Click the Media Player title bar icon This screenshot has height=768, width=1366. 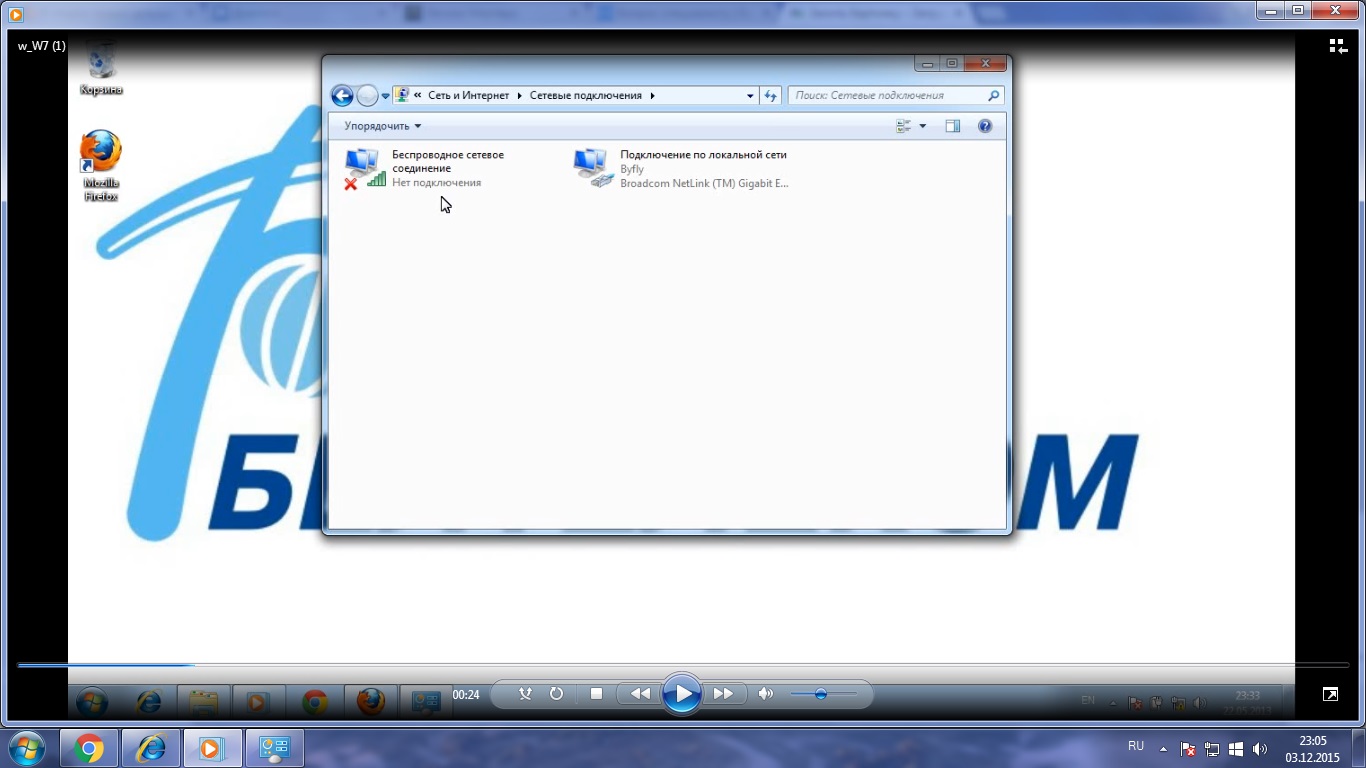coord(15,14)
